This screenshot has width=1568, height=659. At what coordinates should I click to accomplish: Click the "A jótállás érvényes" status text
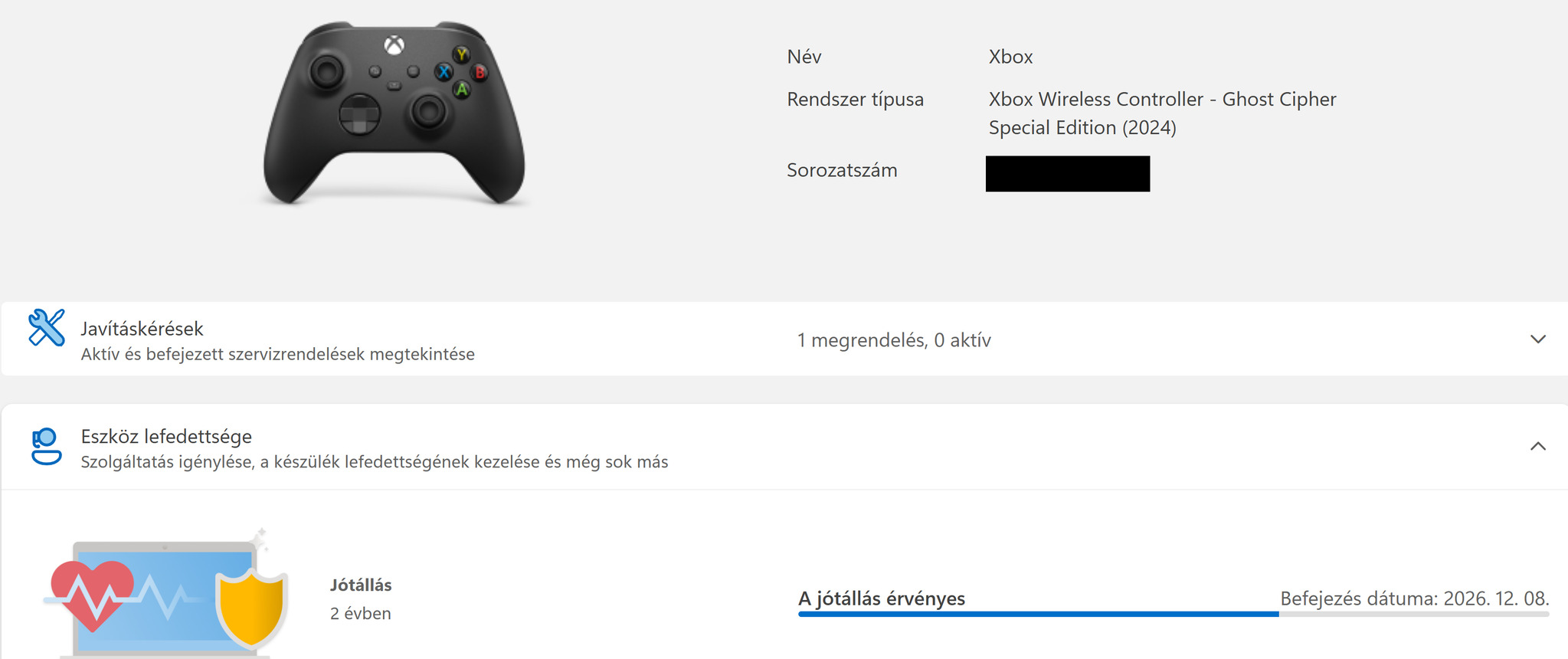(x=882, y=598)
